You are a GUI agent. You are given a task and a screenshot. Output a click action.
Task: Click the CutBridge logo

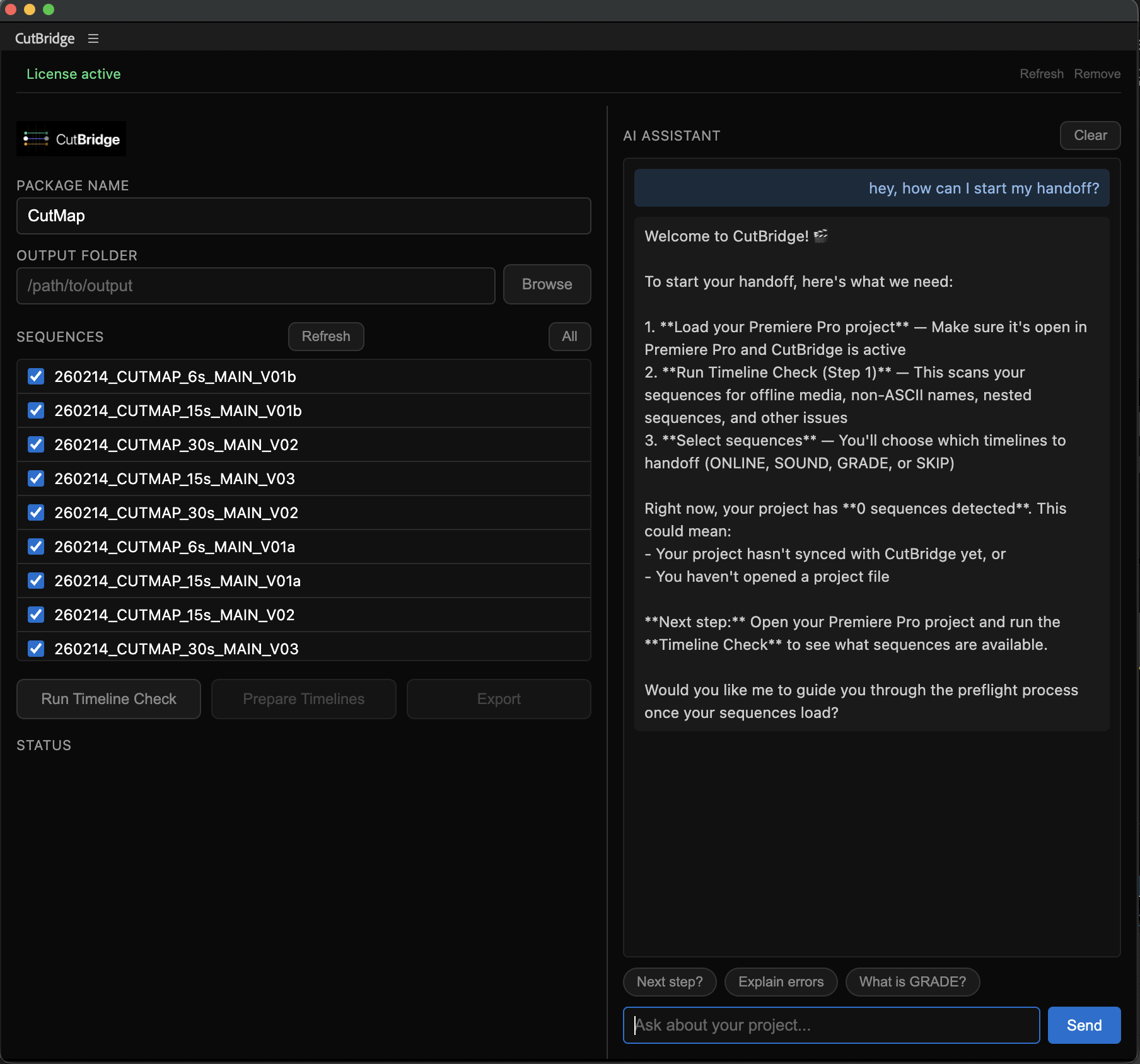[71, 139]
